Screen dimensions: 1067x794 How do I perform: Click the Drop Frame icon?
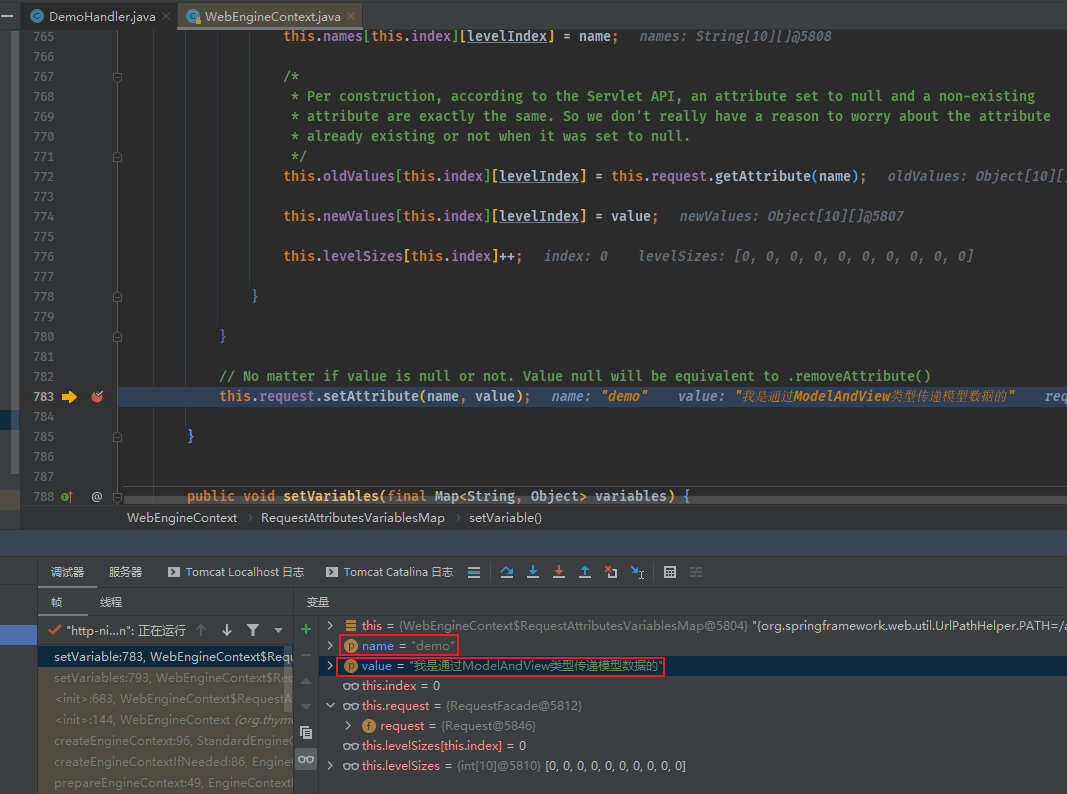click(x=611, y=572)
